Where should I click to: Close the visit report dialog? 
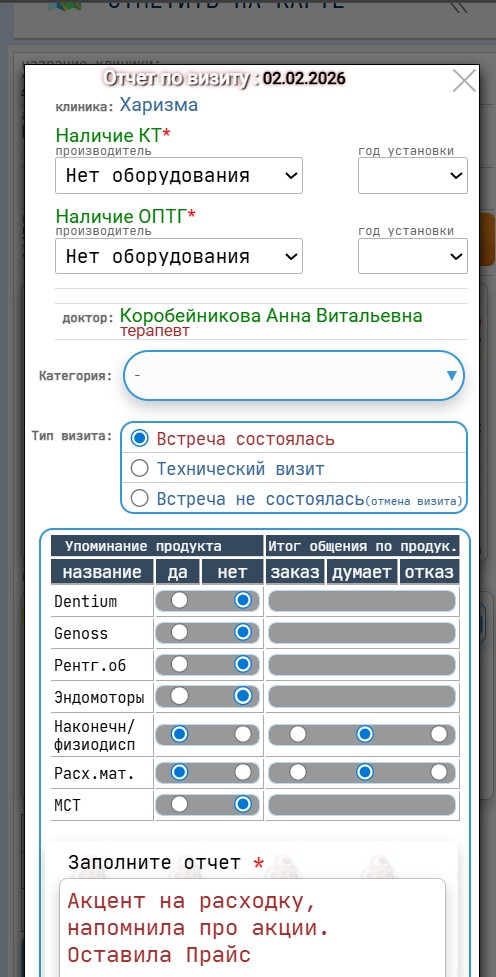click(464, 81)
